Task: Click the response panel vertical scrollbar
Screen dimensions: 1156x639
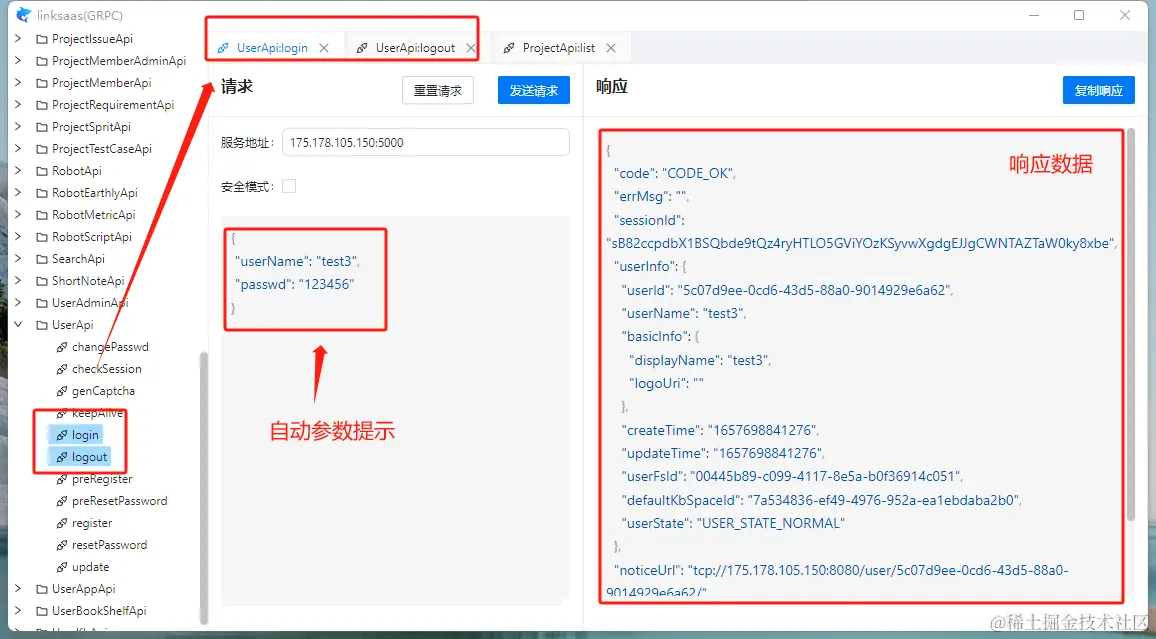Action: 1131,324
